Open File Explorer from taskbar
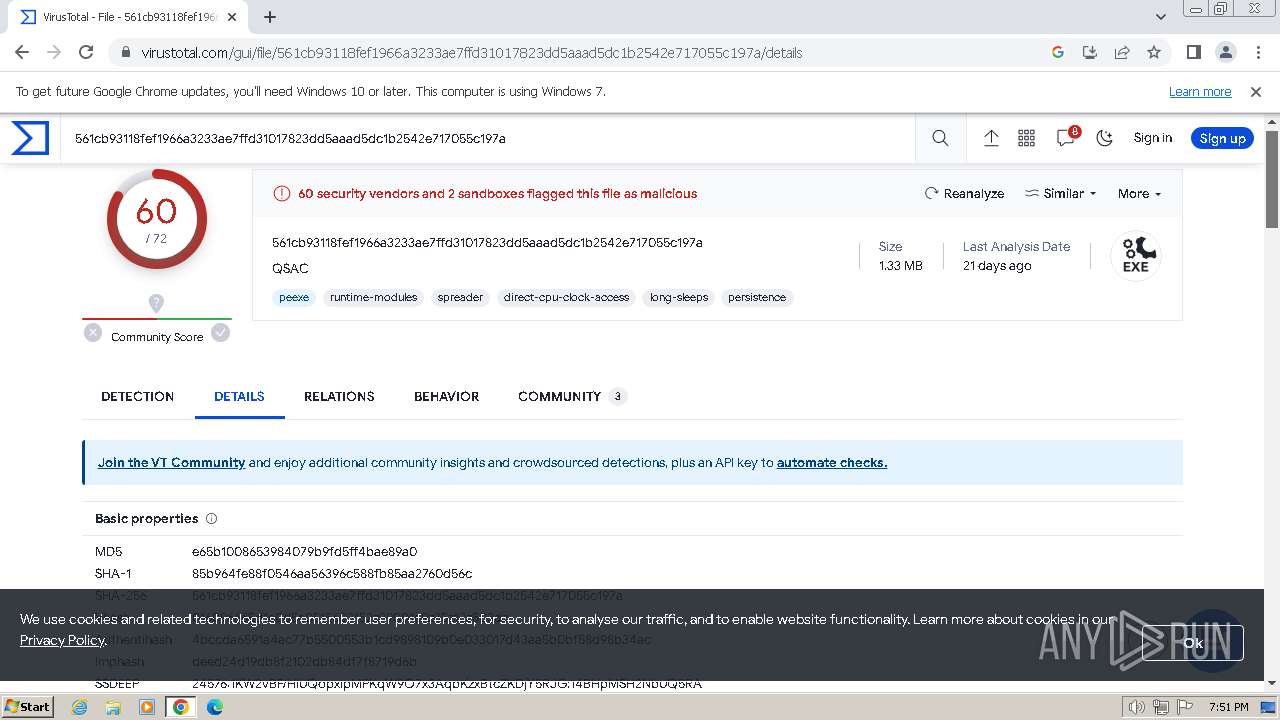The width and height of the screenshot is (1280, 720). pyautogui.click(x=113, y=707)
